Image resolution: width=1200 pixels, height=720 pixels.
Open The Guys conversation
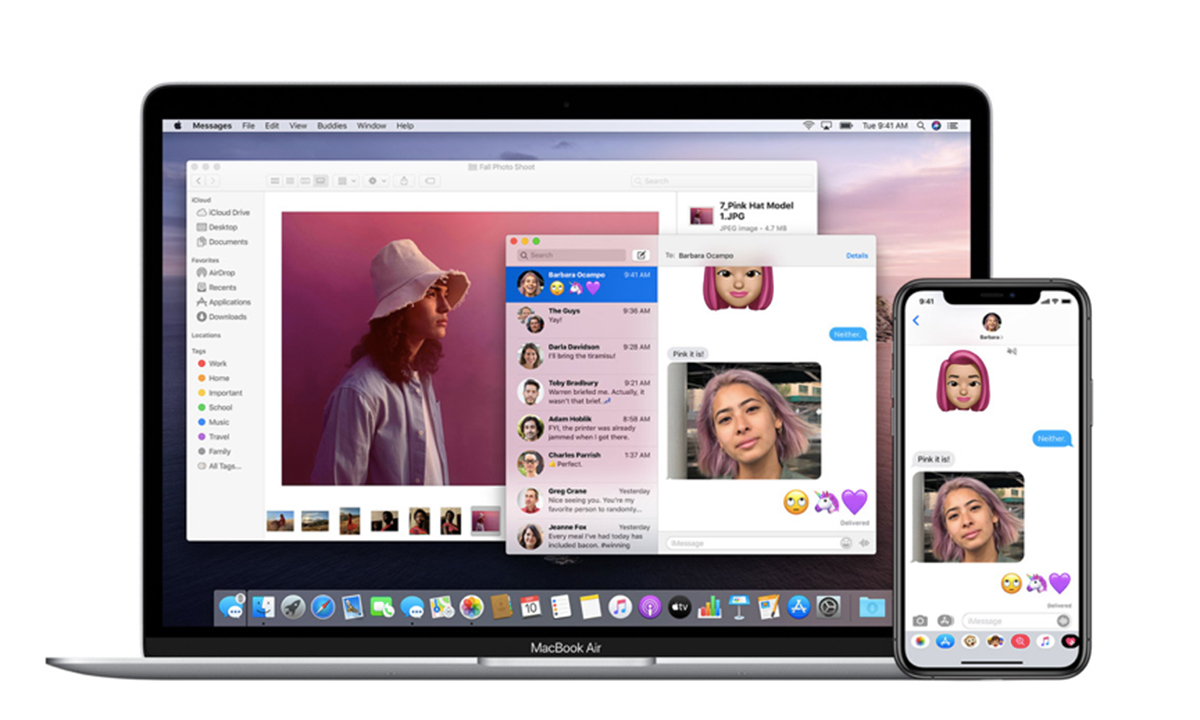click(x=582, y=320)
